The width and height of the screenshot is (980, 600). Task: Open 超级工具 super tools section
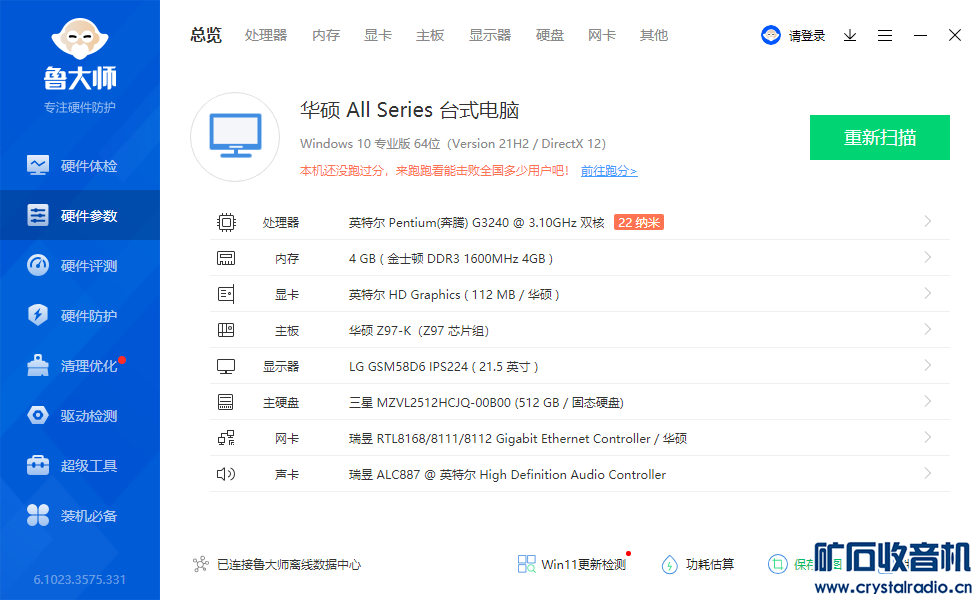[x=79, y=466]
